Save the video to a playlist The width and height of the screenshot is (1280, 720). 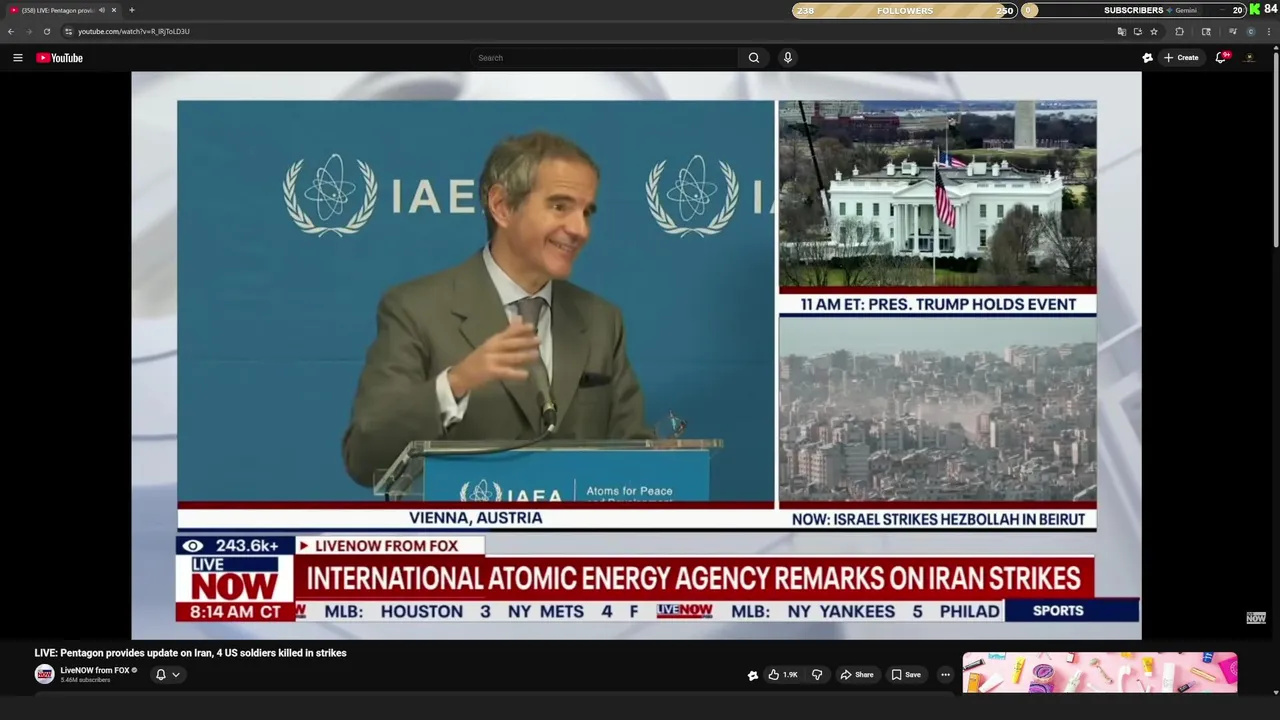906,675
